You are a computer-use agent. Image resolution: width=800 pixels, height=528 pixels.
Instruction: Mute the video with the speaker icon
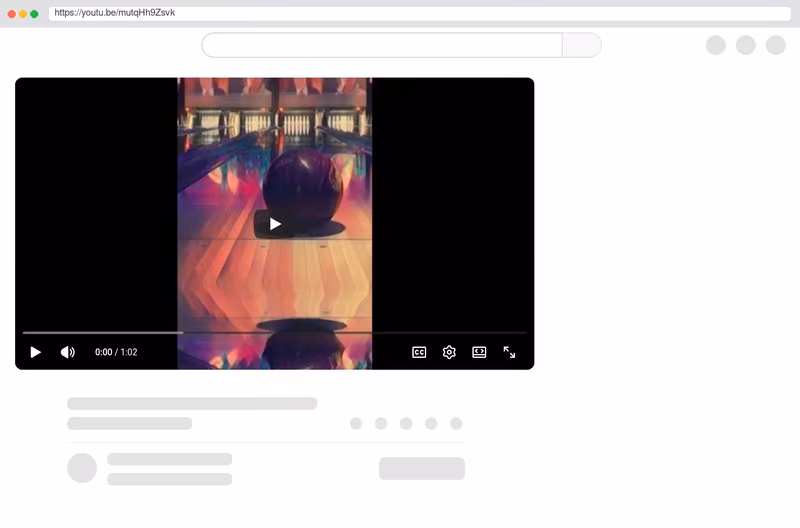(67, 352)
